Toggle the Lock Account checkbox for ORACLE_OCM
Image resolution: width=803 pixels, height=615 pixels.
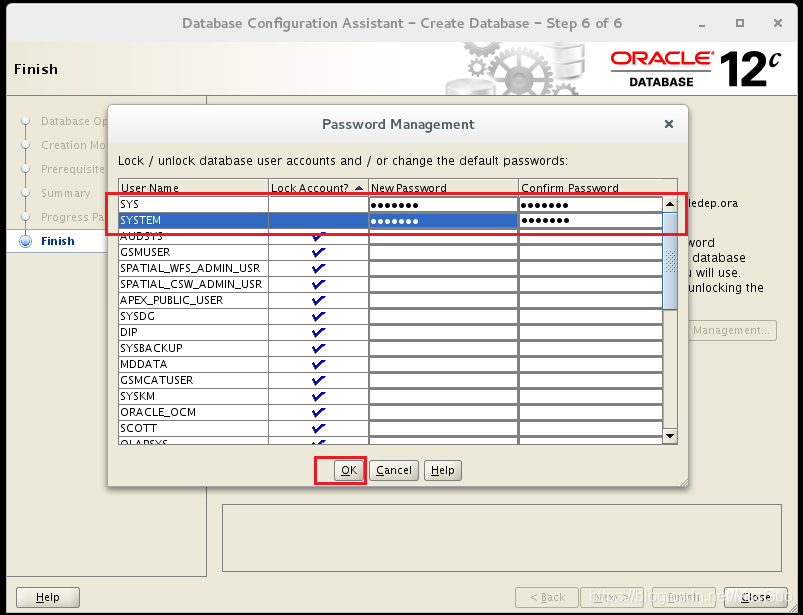tap(318, 411)
